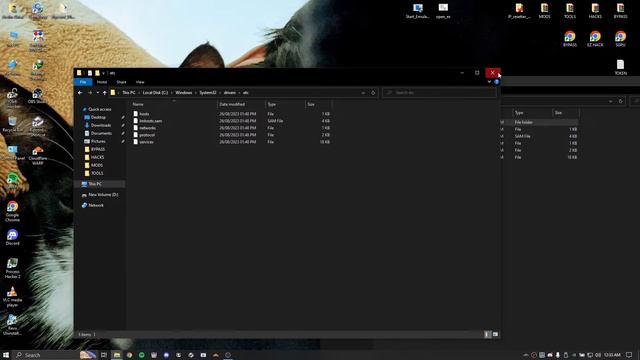Select Process Hacker 2 desktop icon

click(12, 268)
